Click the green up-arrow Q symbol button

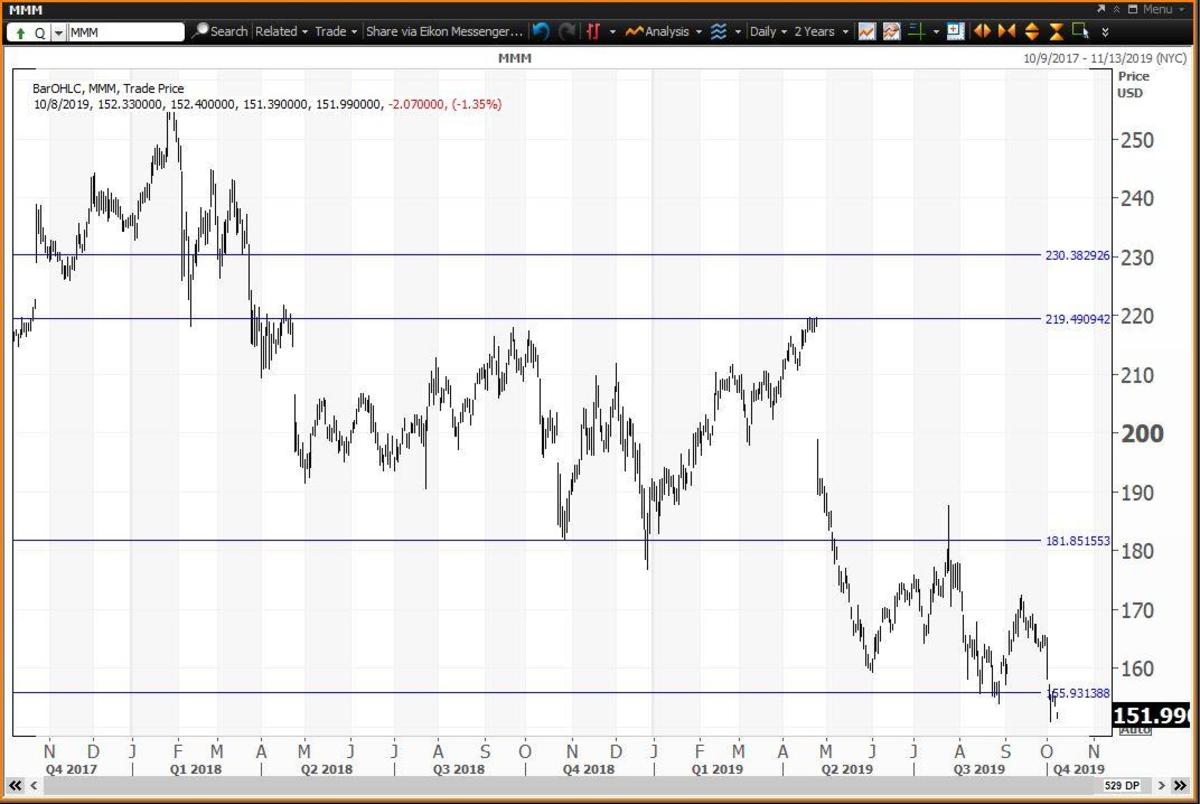click(x=28, y=32)
